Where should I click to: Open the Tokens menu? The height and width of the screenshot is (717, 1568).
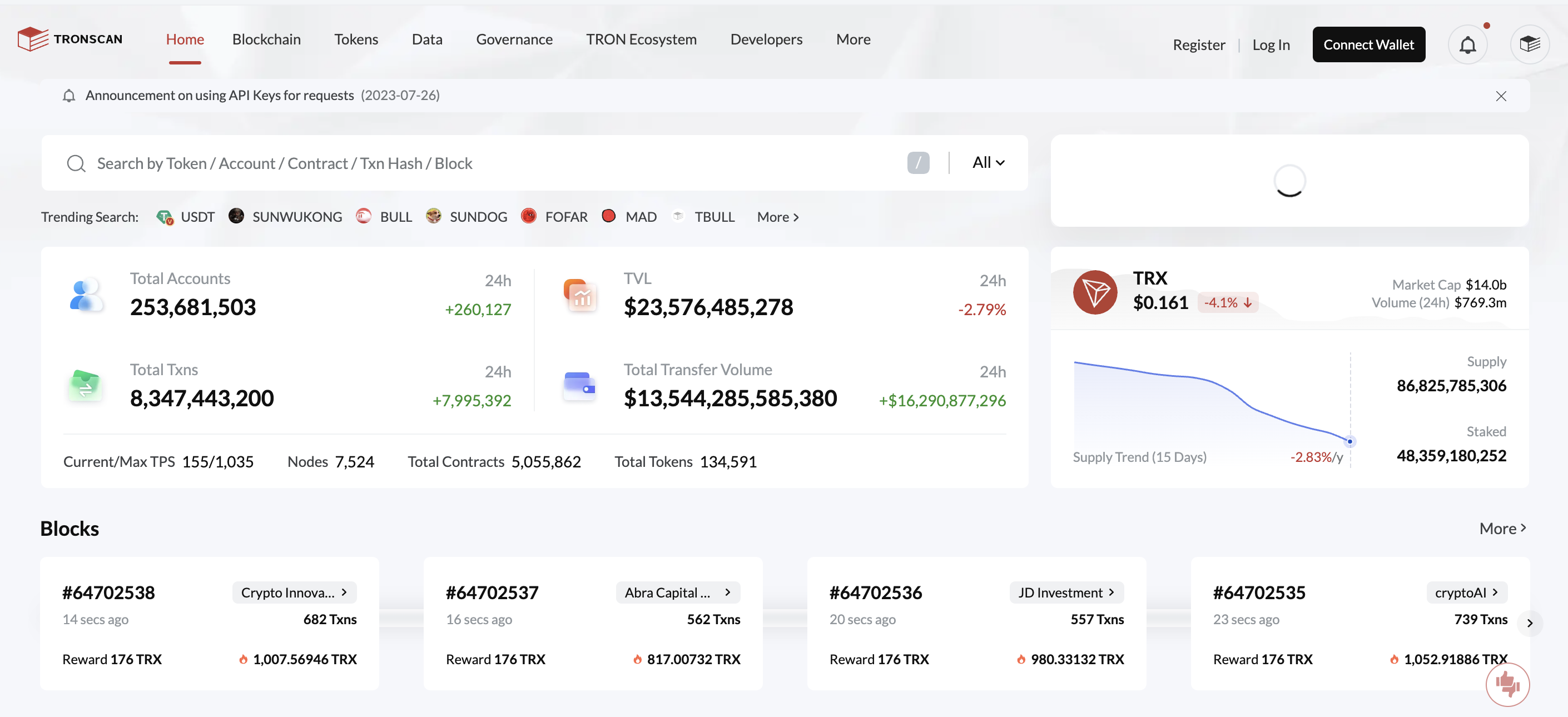[x=356, y=39]
